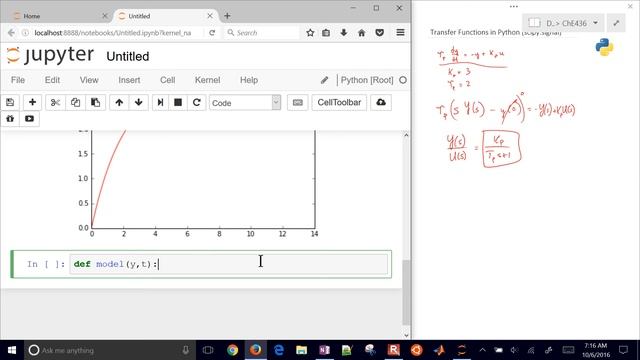Open the Cell menu
The width and height of the screenshot is (640, 360).
(x=167, y=80)
